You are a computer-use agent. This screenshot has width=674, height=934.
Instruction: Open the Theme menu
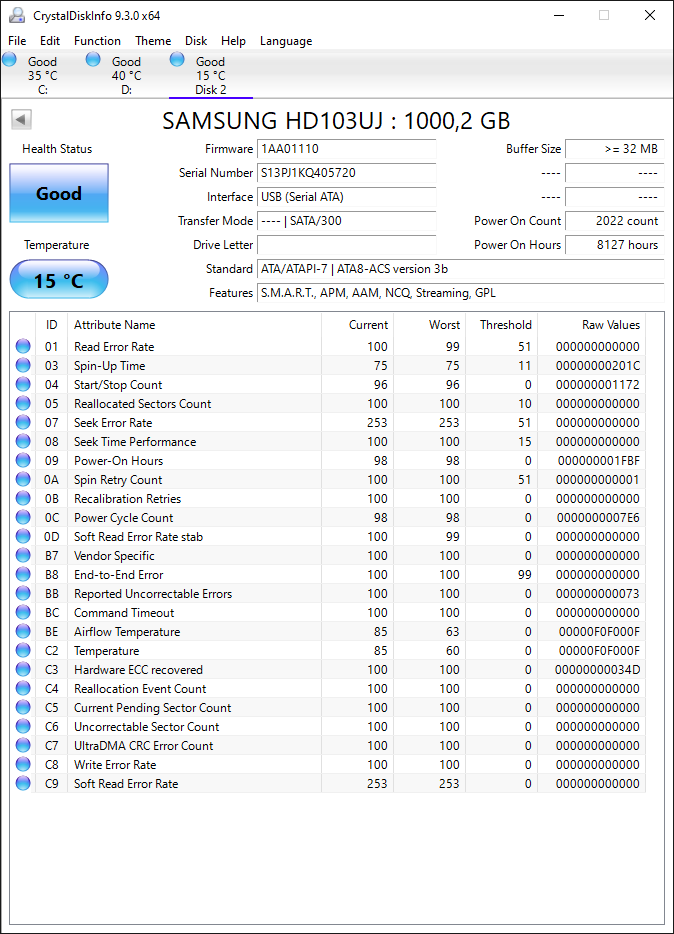coord(153,41)
